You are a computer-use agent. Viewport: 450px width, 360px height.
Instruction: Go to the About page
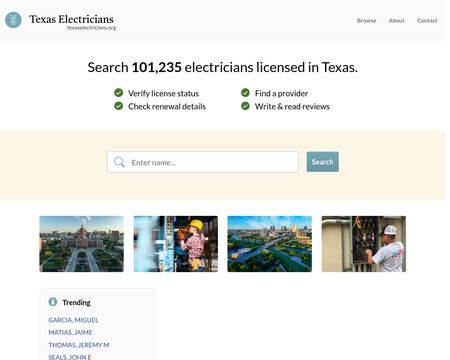[397, 21]
